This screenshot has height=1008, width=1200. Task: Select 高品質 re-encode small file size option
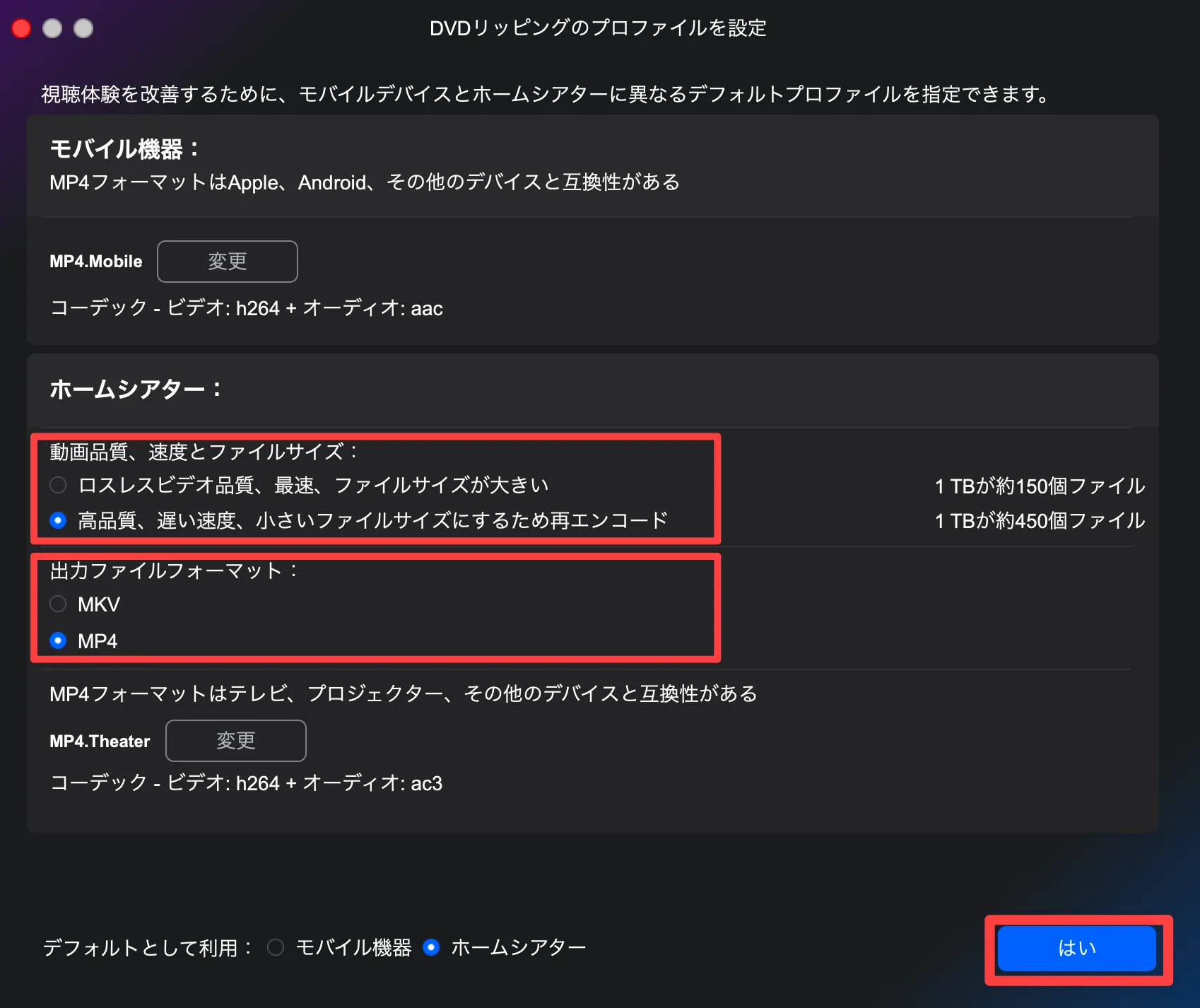(59, 521)
